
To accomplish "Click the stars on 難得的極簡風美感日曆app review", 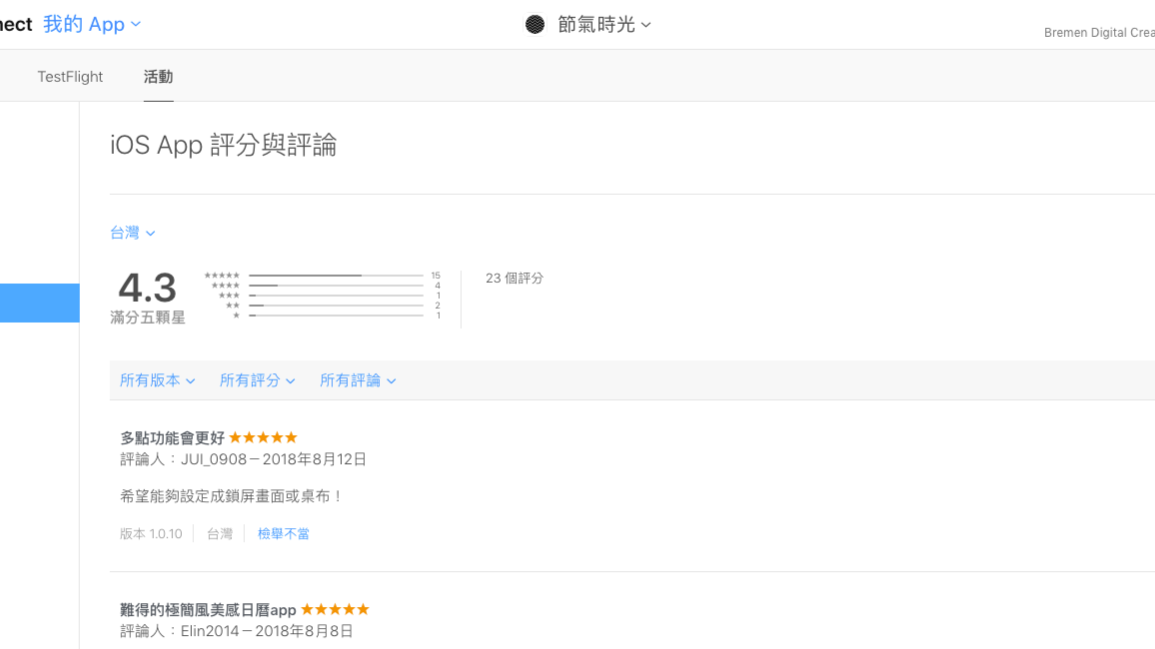I will (x=335, y=610).
